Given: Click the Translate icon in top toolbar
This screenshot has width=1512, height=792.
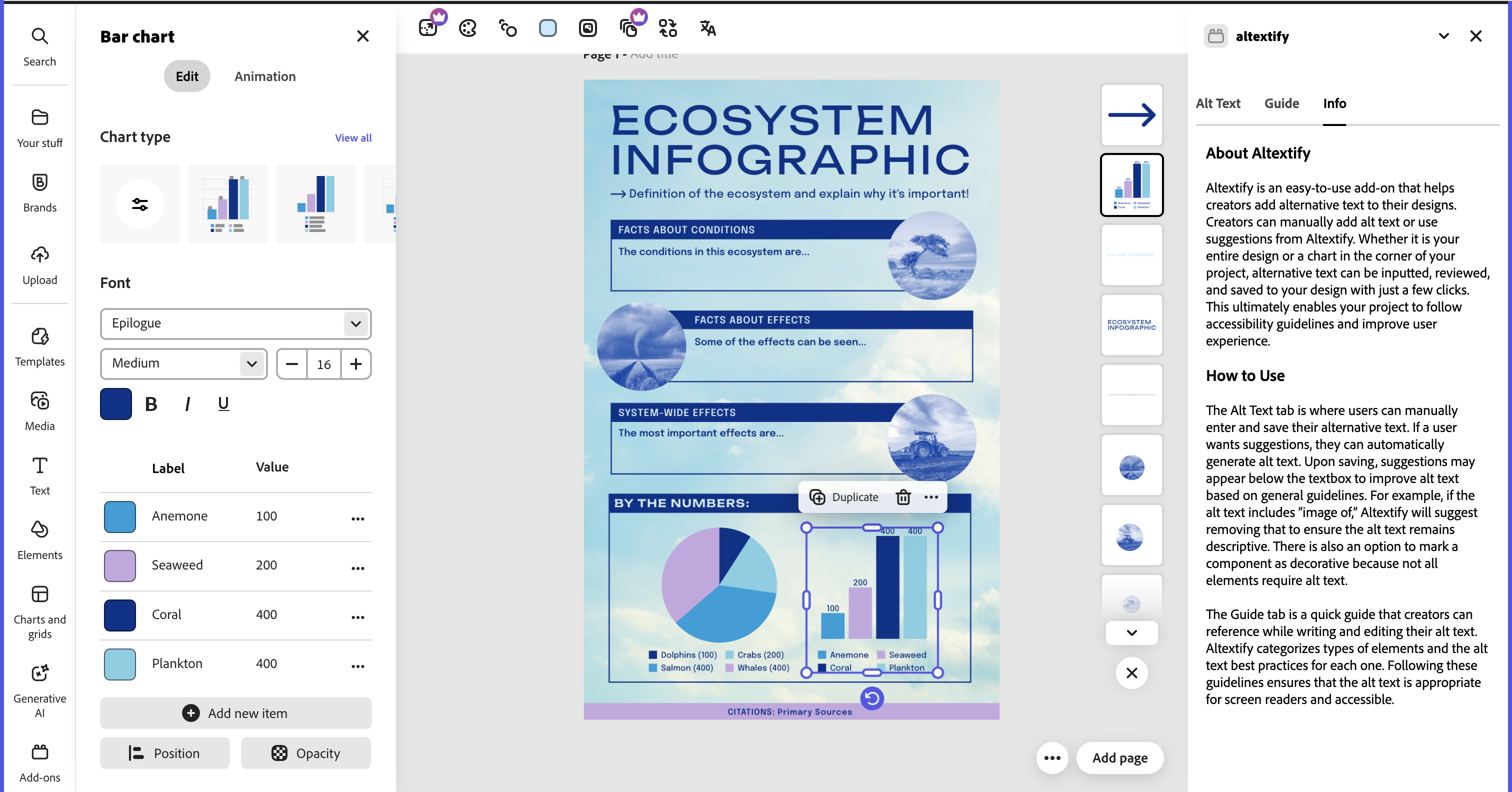Looking at the screenshot, I should click(x=707, y=27).
